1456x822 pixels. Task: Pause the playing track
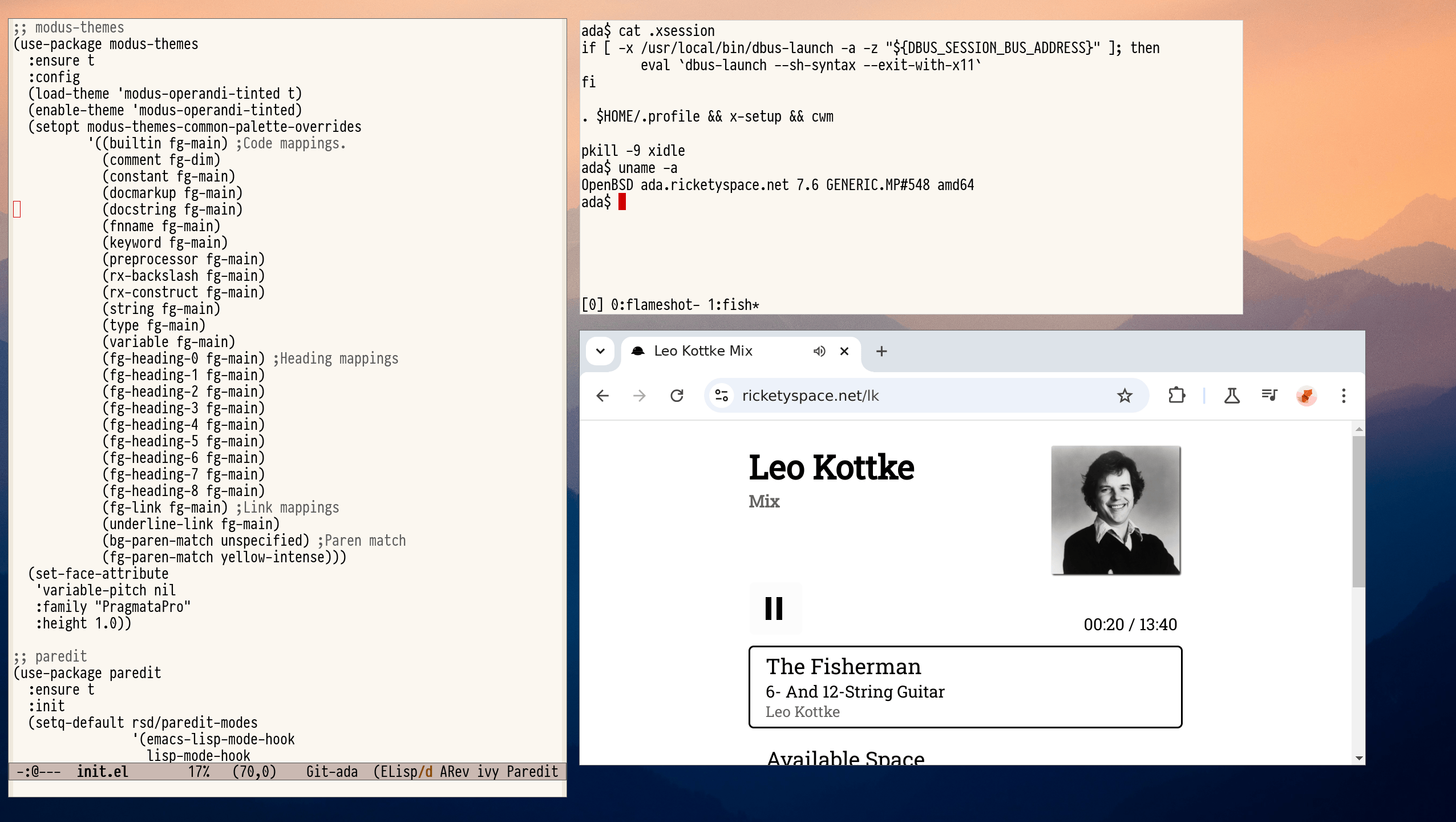774,609
